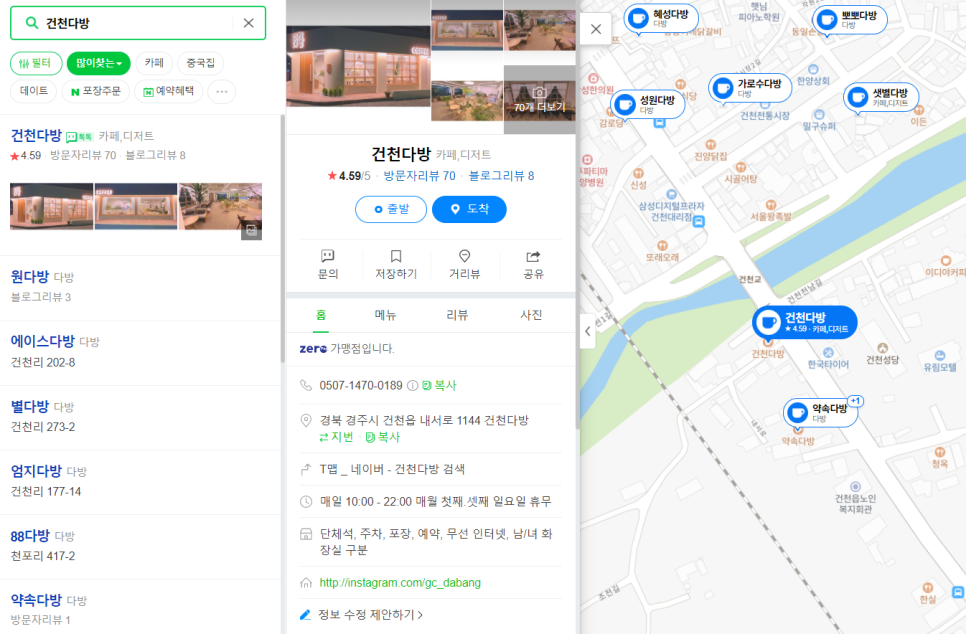Open the large storefront photo in detail panel
Screen dimensions: 966x634
click(x=359, y=67)
